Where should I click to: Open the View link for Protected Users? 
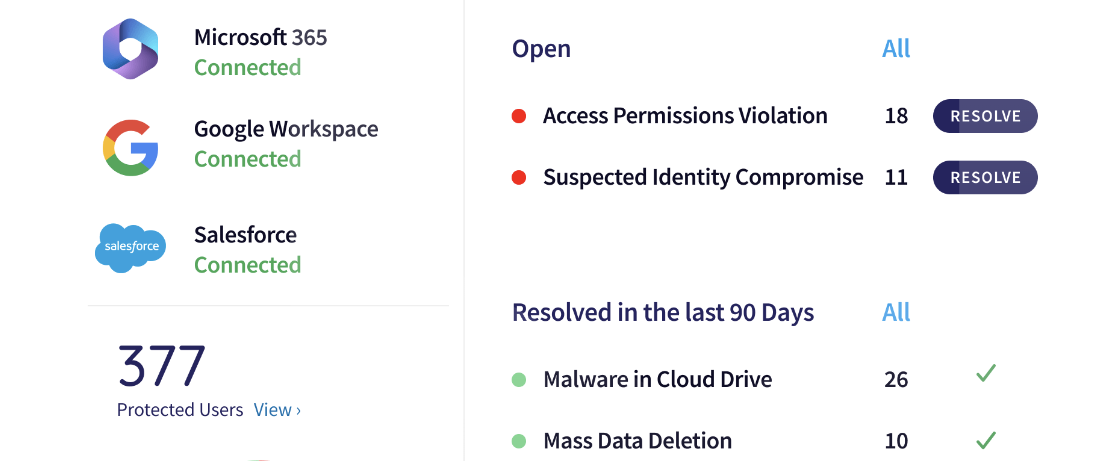(x=277, y=410)
